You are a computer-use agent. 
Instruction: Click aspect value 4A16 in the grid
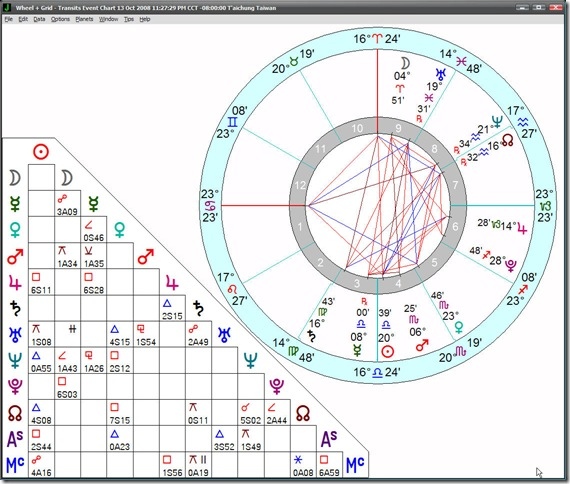tap(41, 473)
